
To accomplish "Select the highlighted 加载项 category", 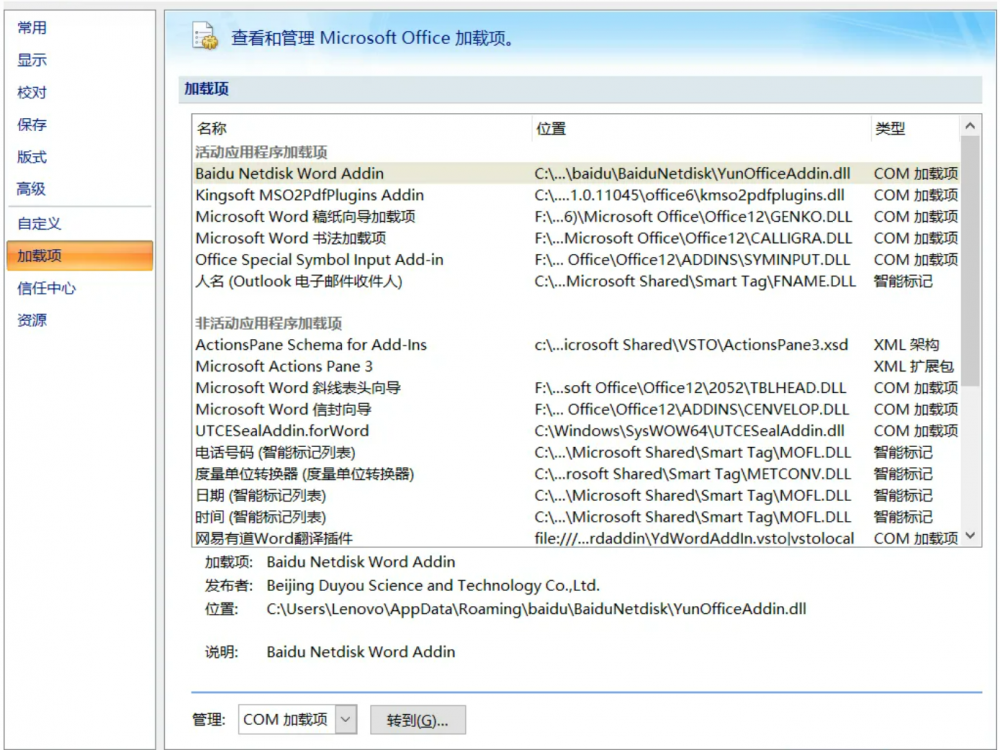I will point(80,256).
